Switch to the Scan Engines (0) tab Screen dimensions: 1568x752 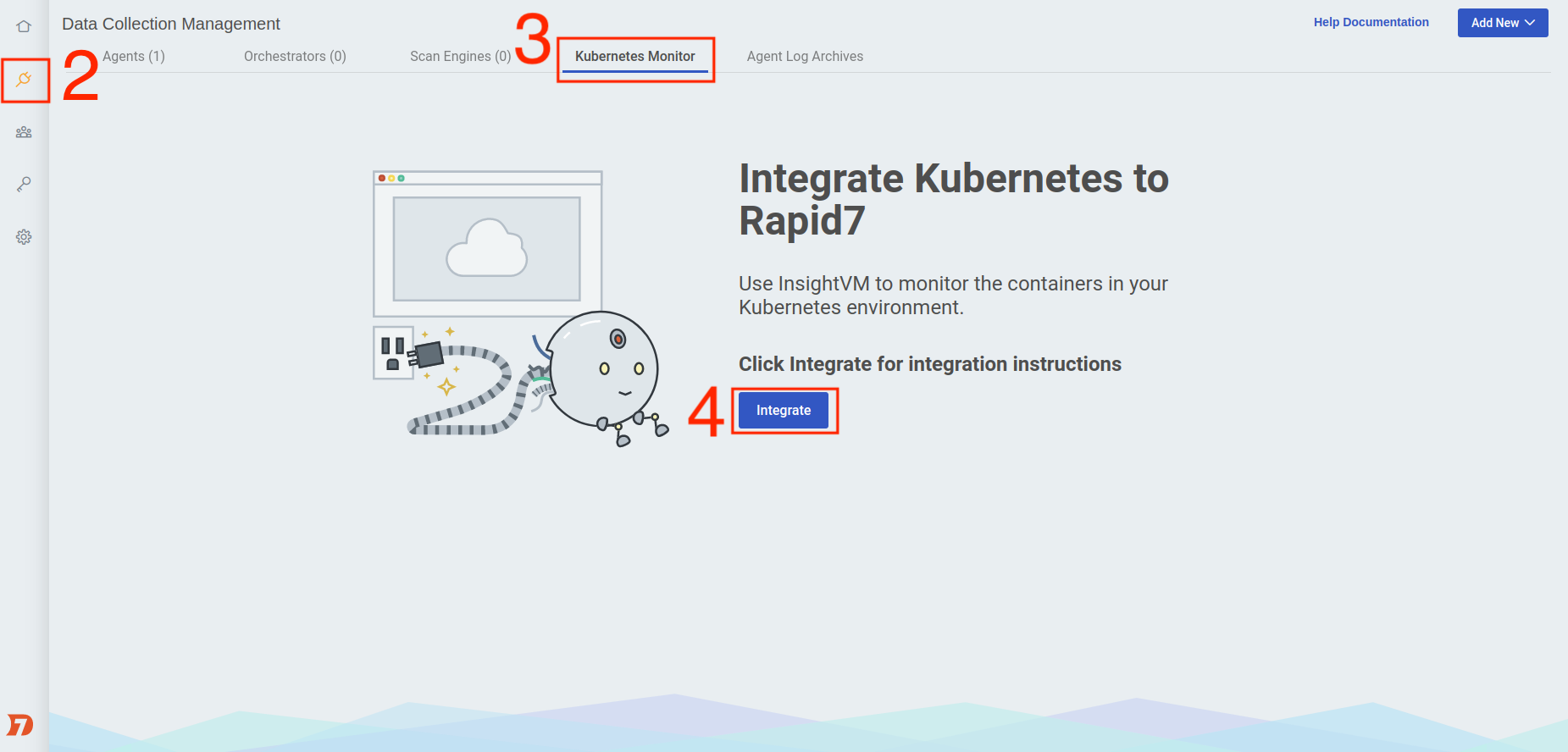[x=461, y=56]
